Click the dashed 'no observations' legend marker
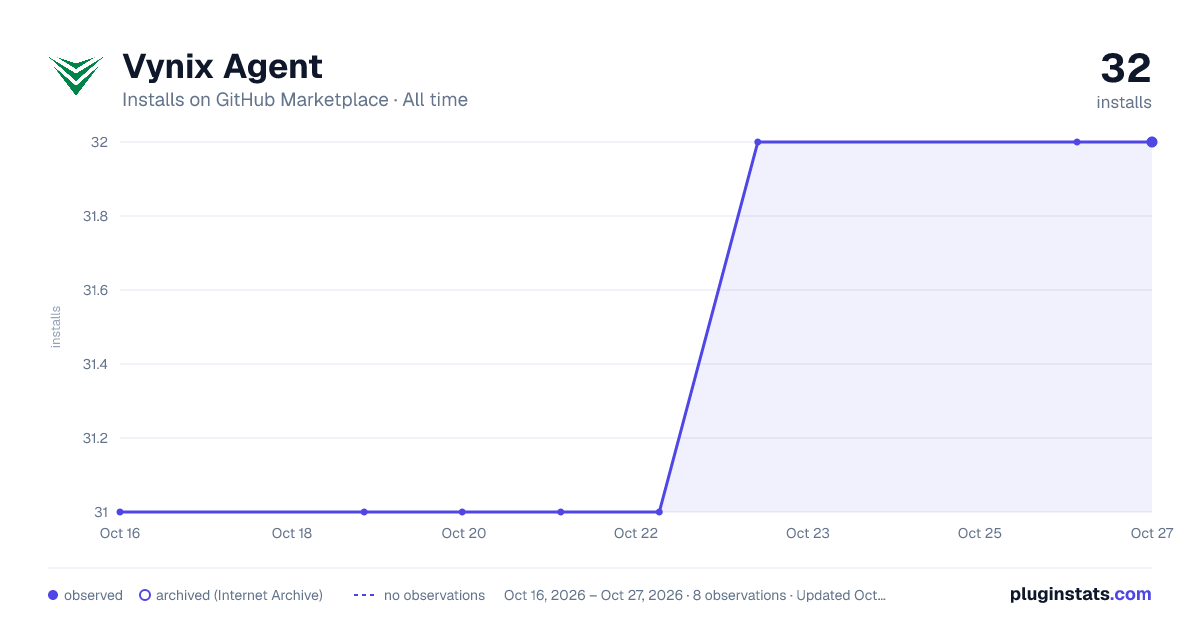This screenshot has width=1200, height=630. coord(364,595)
